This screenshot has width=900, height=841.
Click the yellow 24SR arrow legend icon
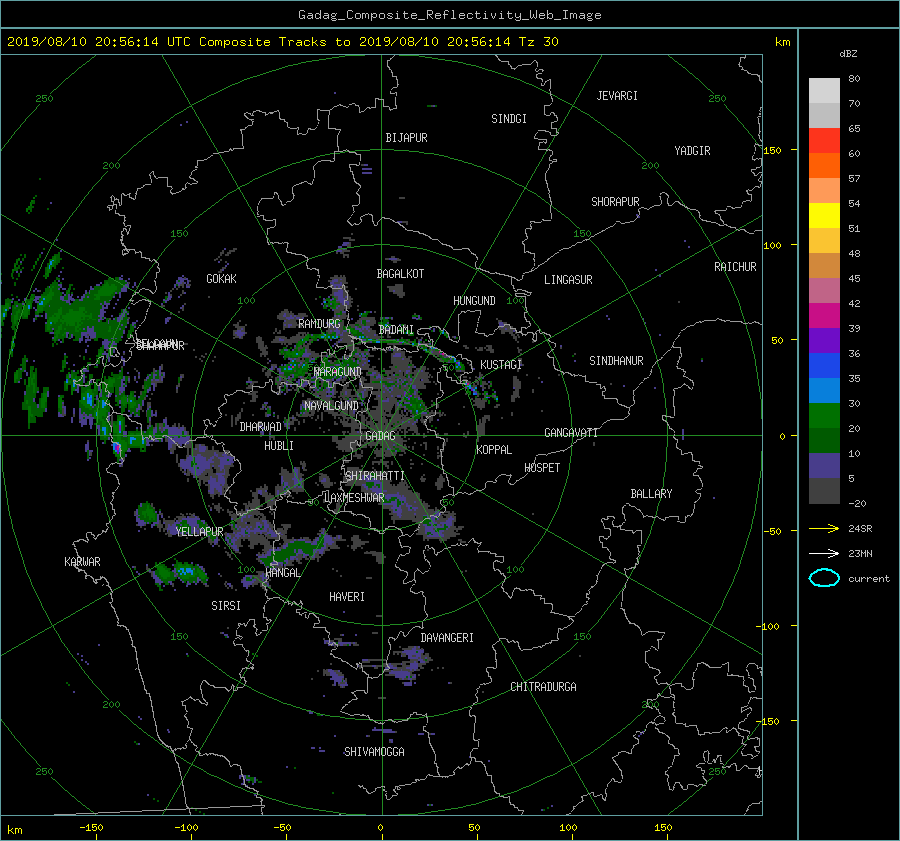pos(824,528)
